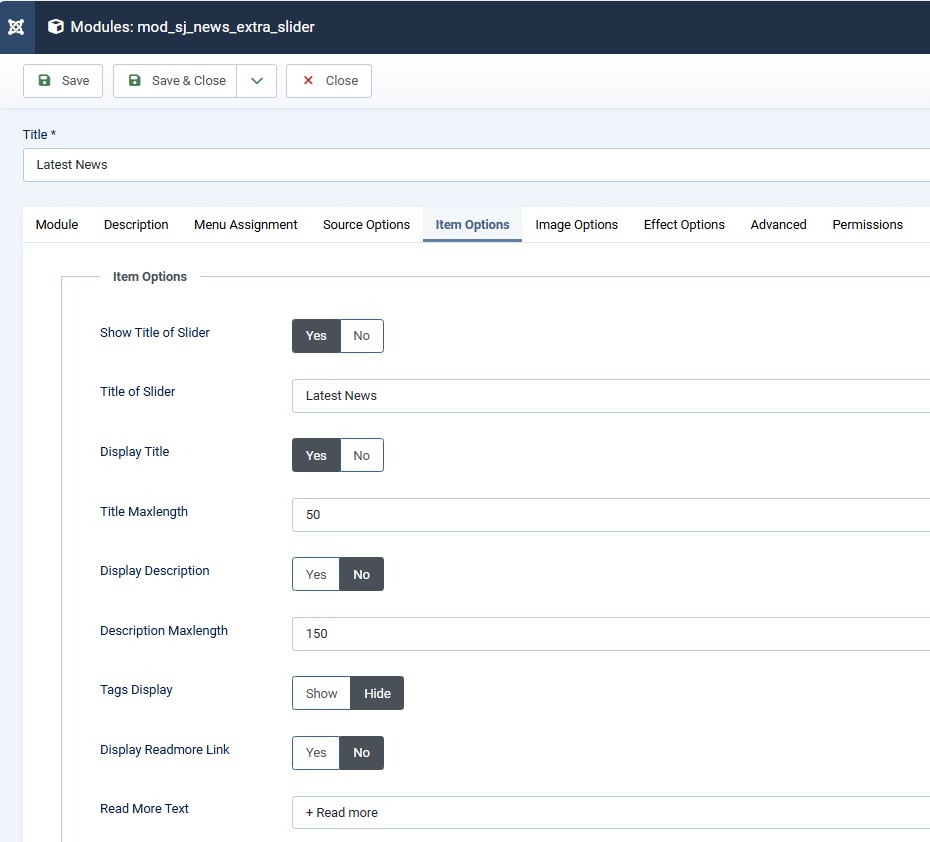Switch to the Module tab
The height and width of the screenshot is (842, 930).
(x=57, y=225)
